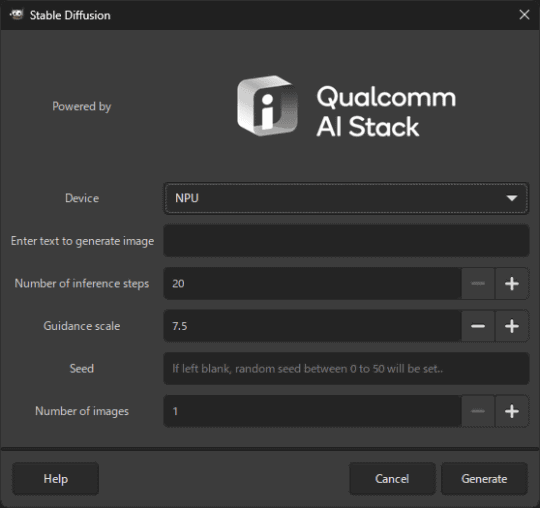Image resolution: width=540 pixels, height=508 pixels.
Task: Increase the Number of images
Action: (x=512, y=411)
